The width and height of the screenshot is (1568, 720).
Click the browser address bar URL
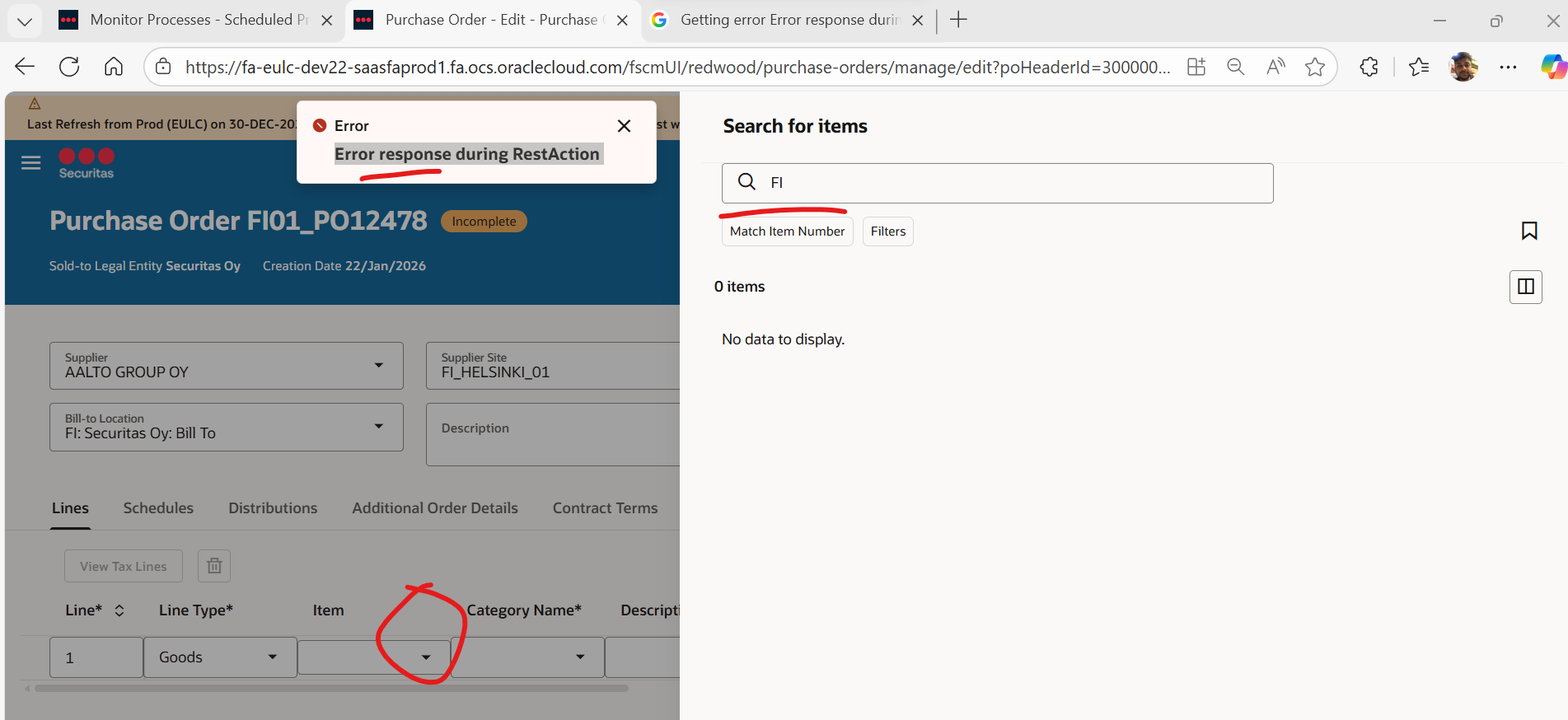point(677,67)
